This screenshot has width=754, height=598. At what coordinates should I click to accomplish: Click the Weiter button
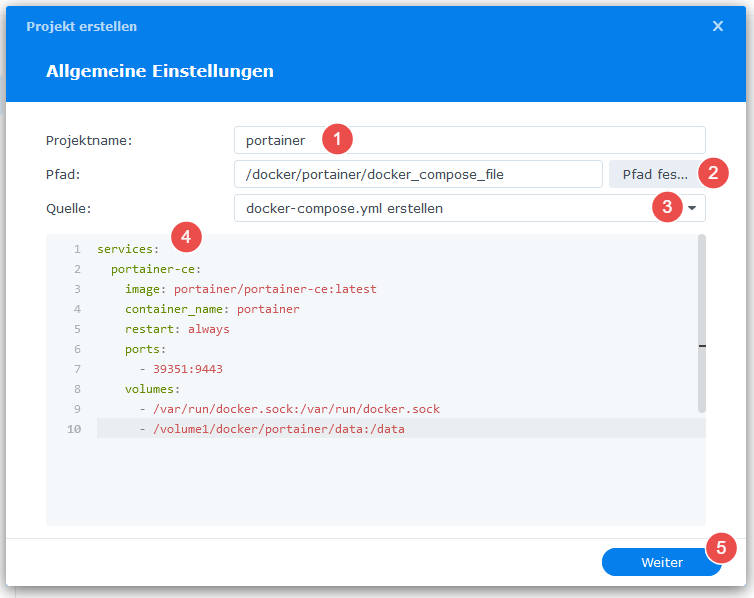click(x=662, y=562)
